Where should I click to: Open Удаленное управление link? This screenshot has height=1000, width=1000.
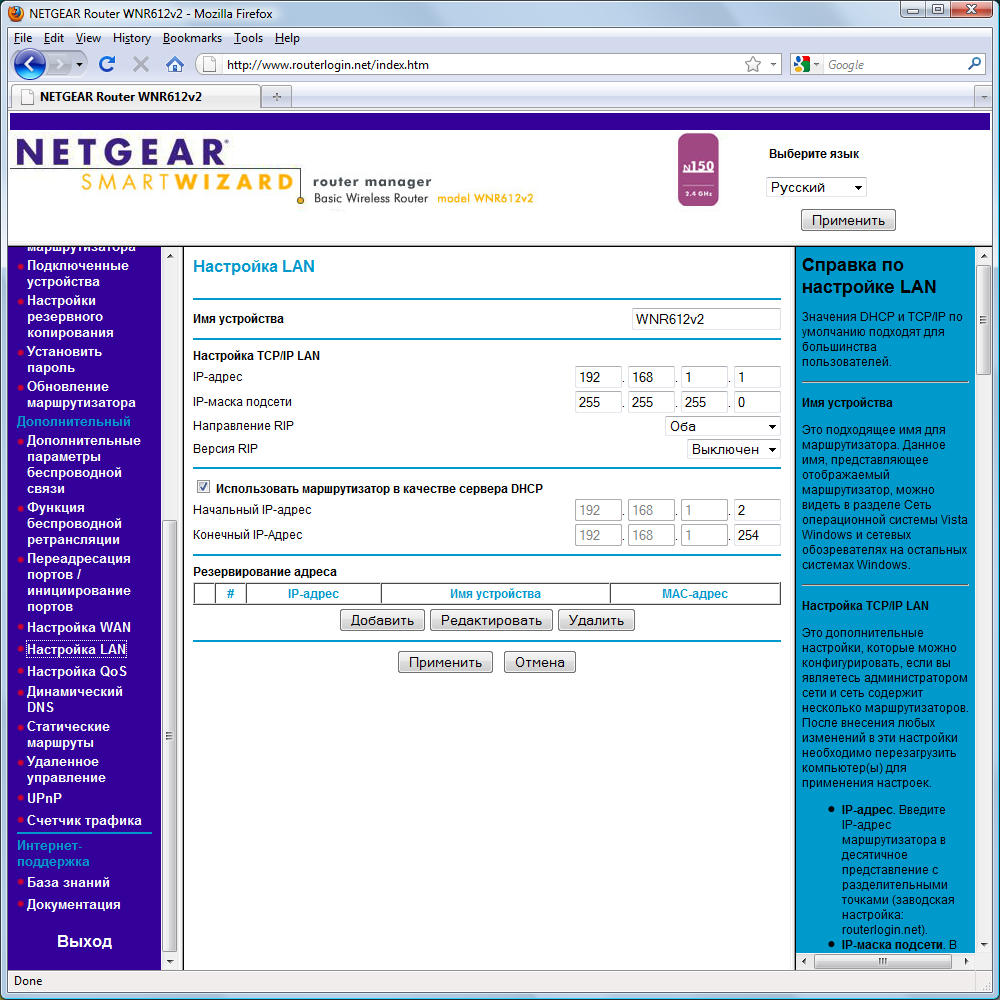click(x=66, y=769)
